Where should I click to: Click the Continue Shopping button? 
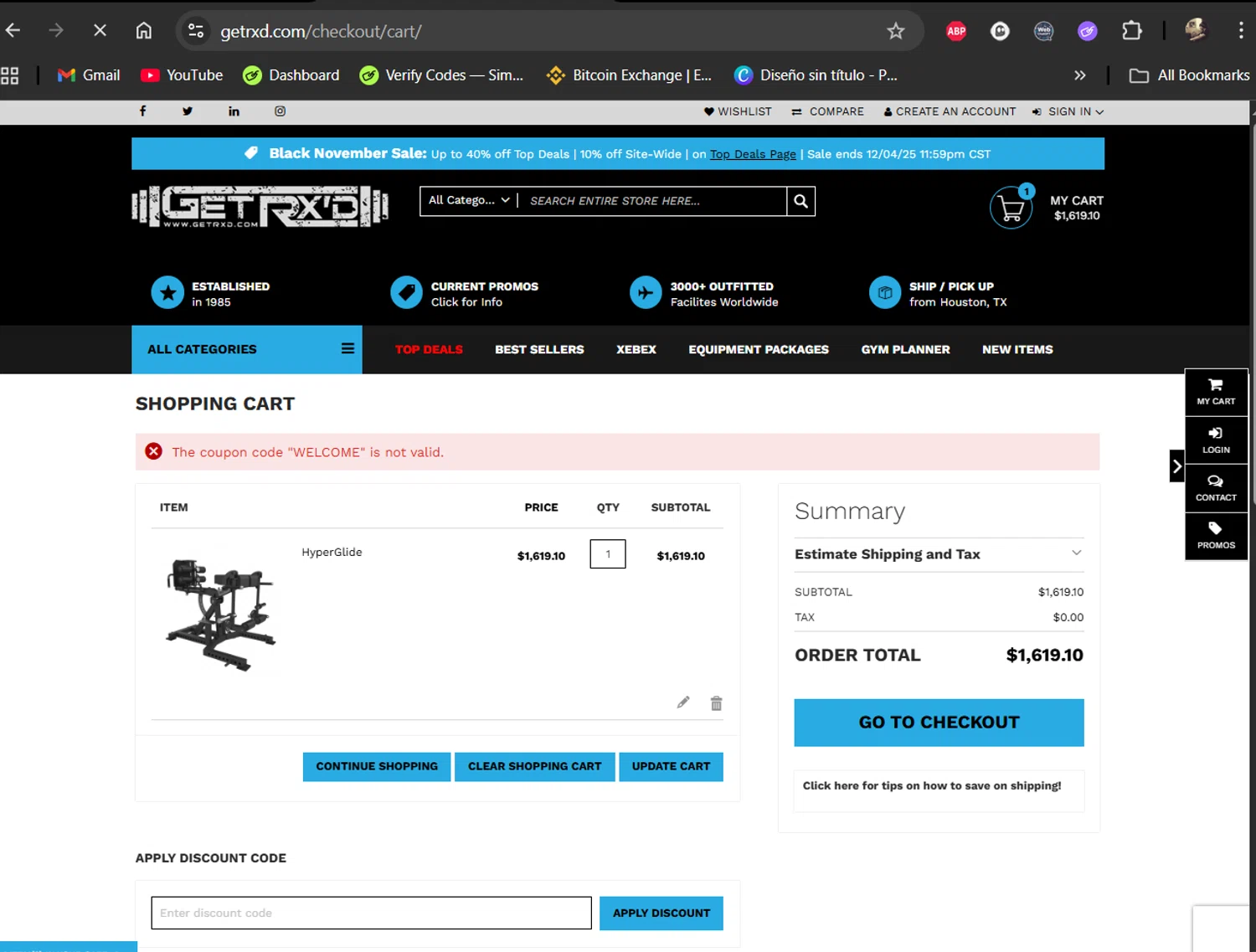[x=377, y=767]
